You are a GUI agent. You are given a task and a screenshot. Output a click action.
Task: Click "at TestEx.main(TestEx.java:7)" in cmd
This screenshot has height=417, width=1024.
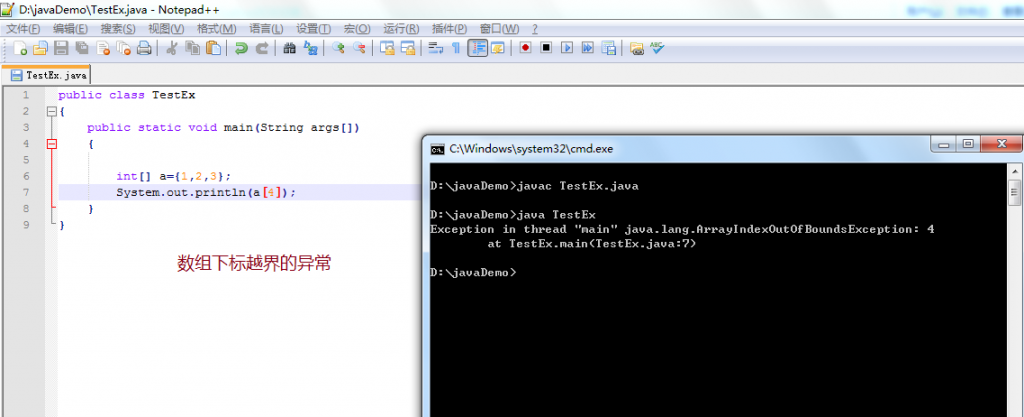pos(592,243)
